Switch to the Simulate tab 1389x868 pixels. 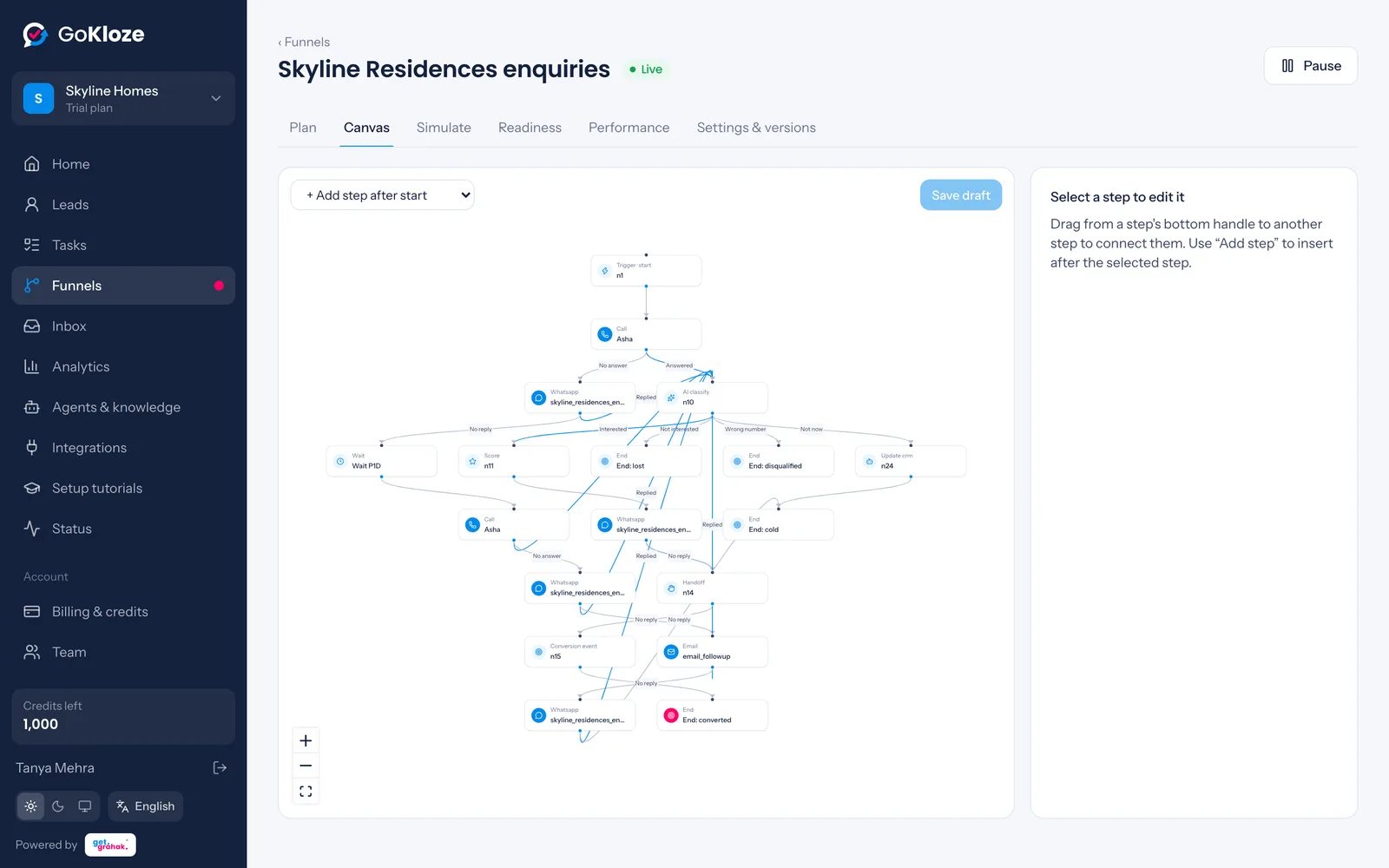click(x=444, y=128)
